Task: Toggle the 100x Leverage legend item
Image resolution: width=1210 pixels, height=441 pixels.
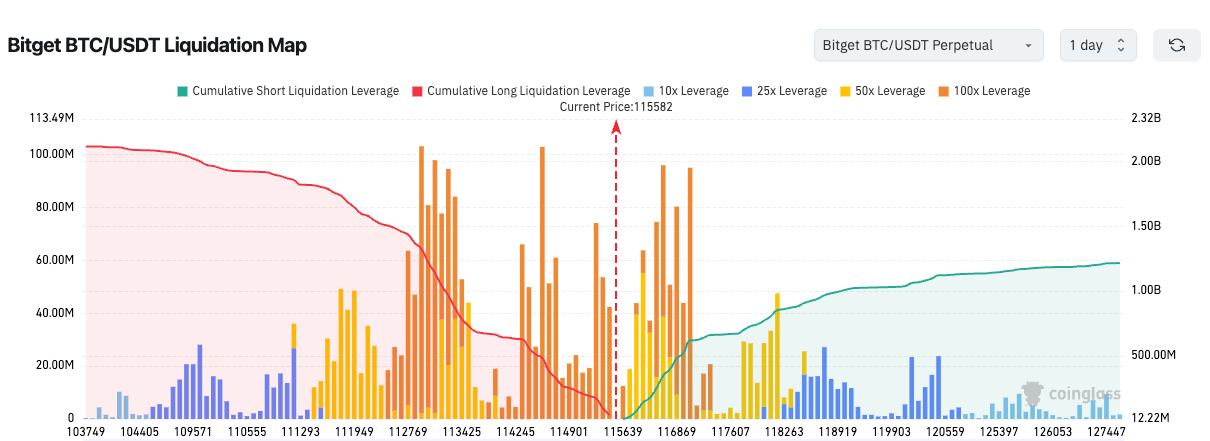Action: click(x=982, y=91)
